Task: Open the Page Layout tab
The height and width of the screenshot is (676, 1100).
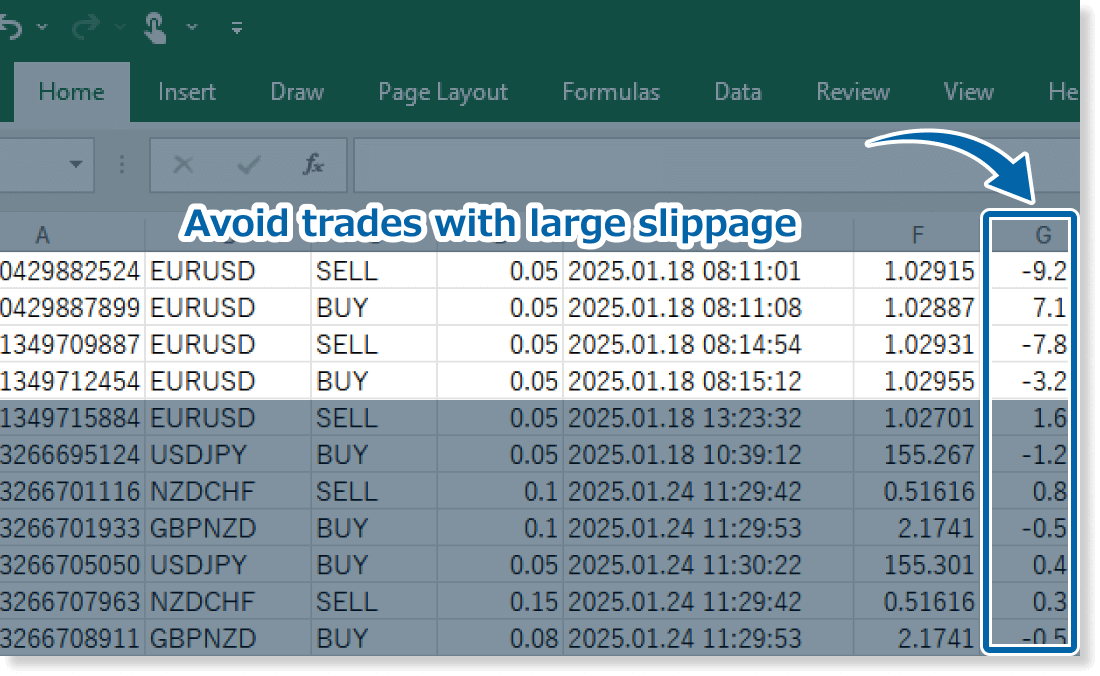Action: [443, 92]
